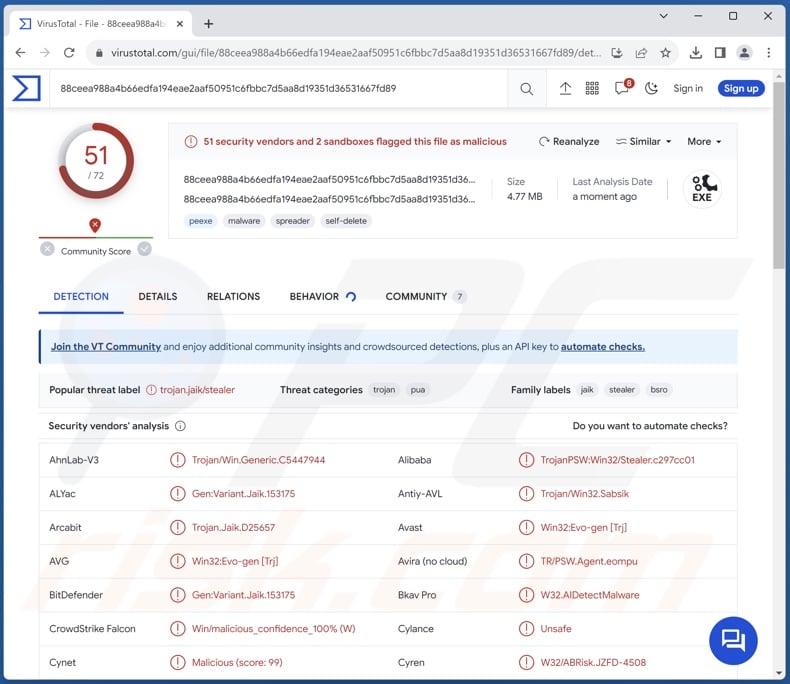Image resolution: width=790 pixels, height=684 pixels.
Task: Click the bsro family label chip
Action: click(659, 390)
